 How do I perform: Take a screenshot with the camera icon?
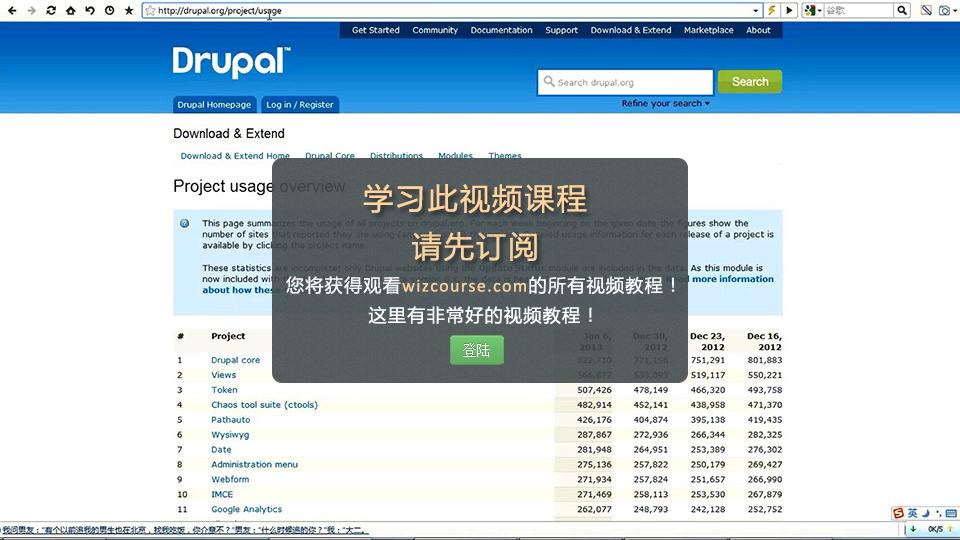(x=944, y=10)
